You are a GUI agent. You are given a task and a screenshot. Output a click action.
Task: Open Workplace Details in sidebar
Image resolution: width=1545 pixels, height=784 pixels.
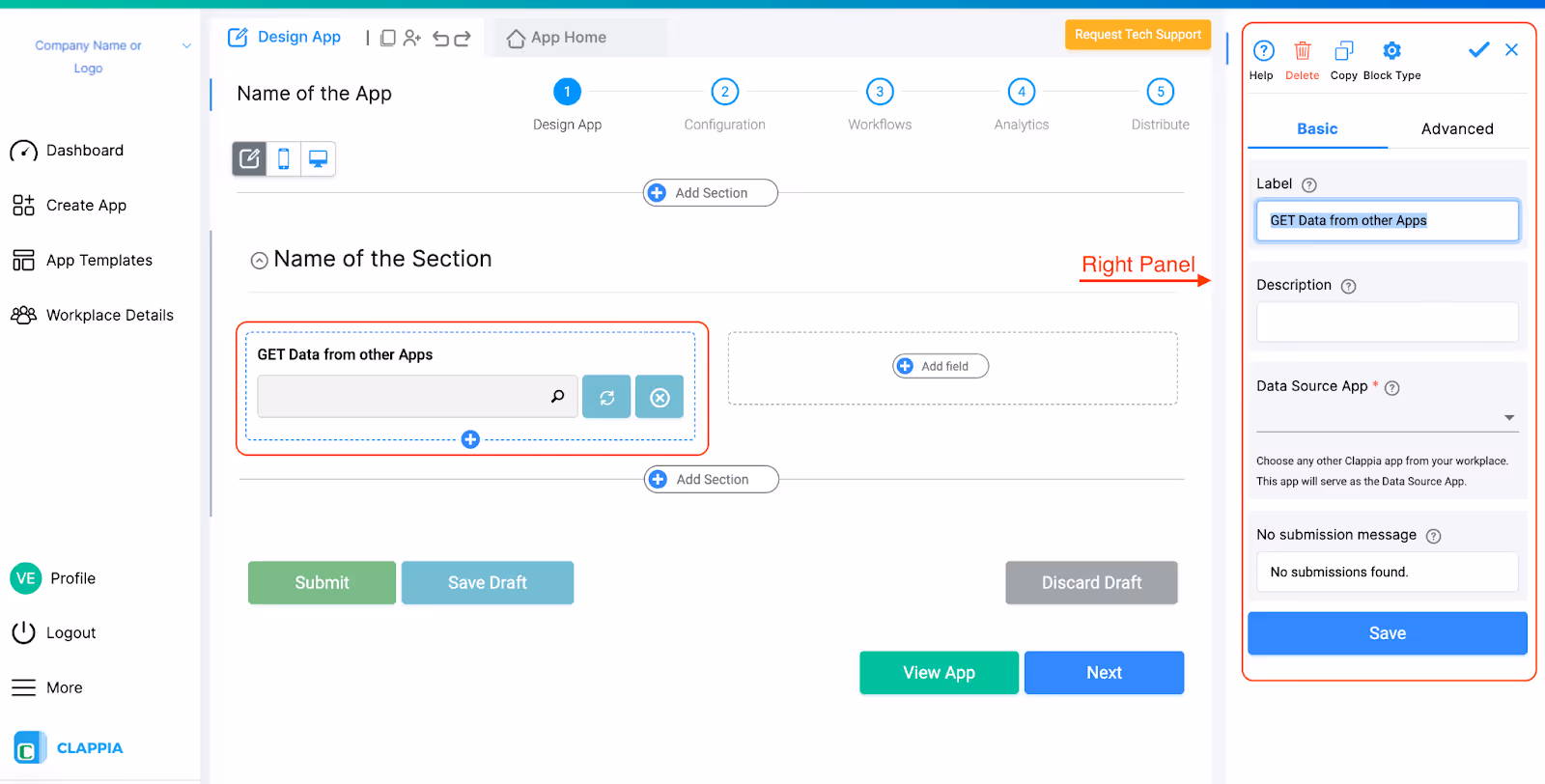coord(92,316)
